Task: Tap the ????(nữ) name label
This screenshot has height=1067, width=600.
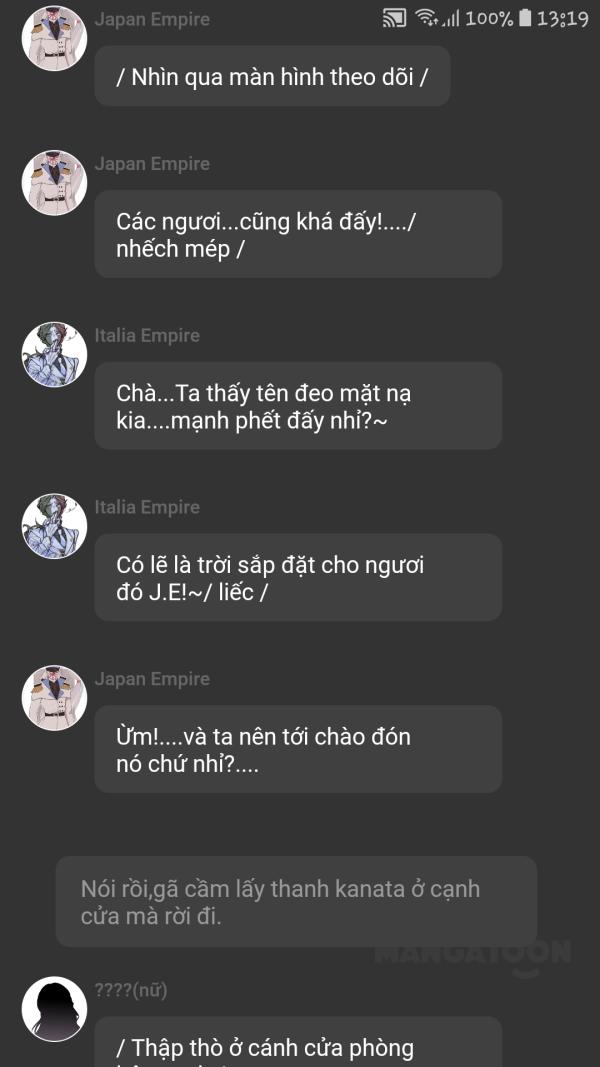Action: click(131, 991)
